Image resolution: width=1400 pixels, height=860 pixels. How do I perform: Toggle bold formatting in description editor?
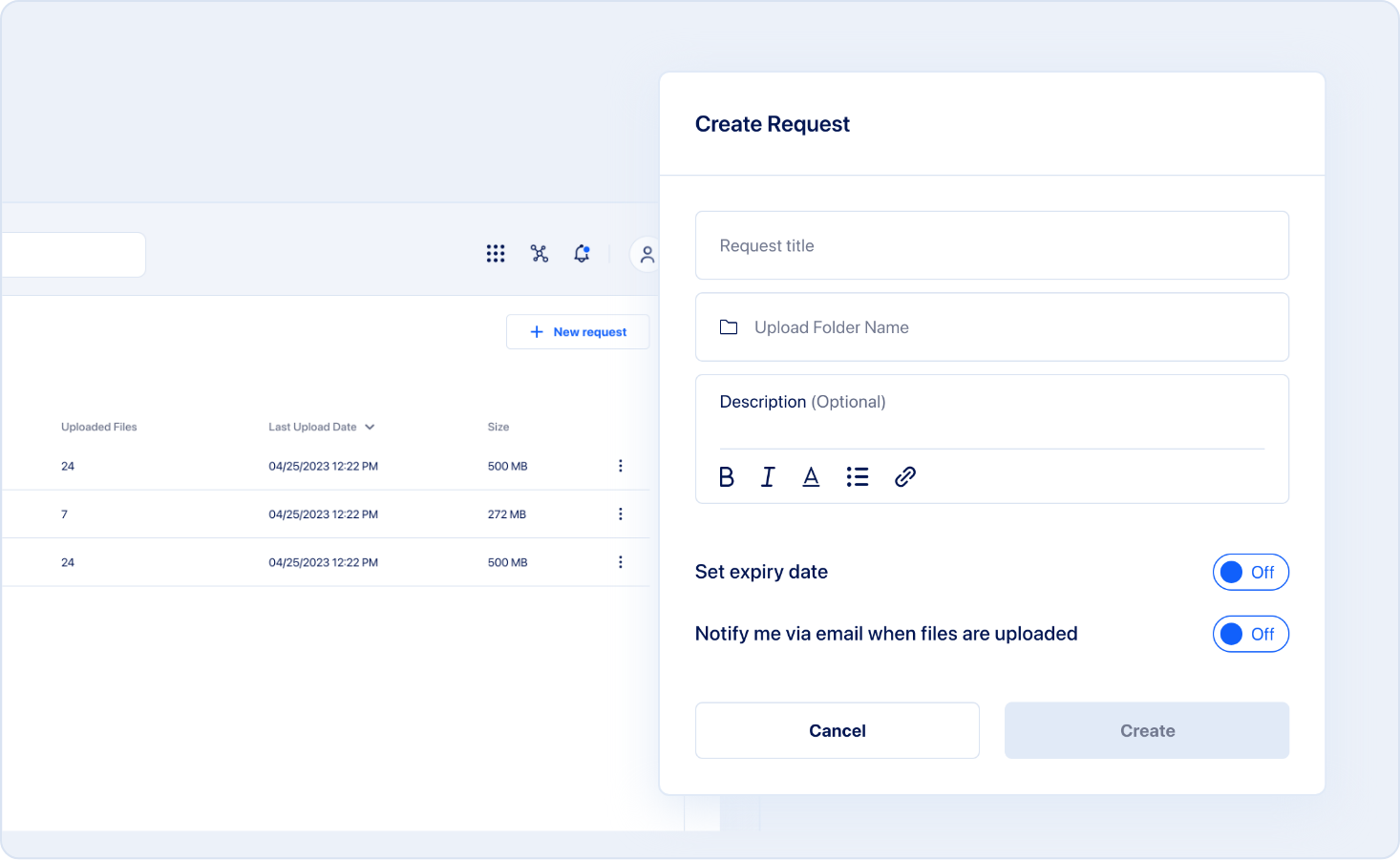point(726,477)
